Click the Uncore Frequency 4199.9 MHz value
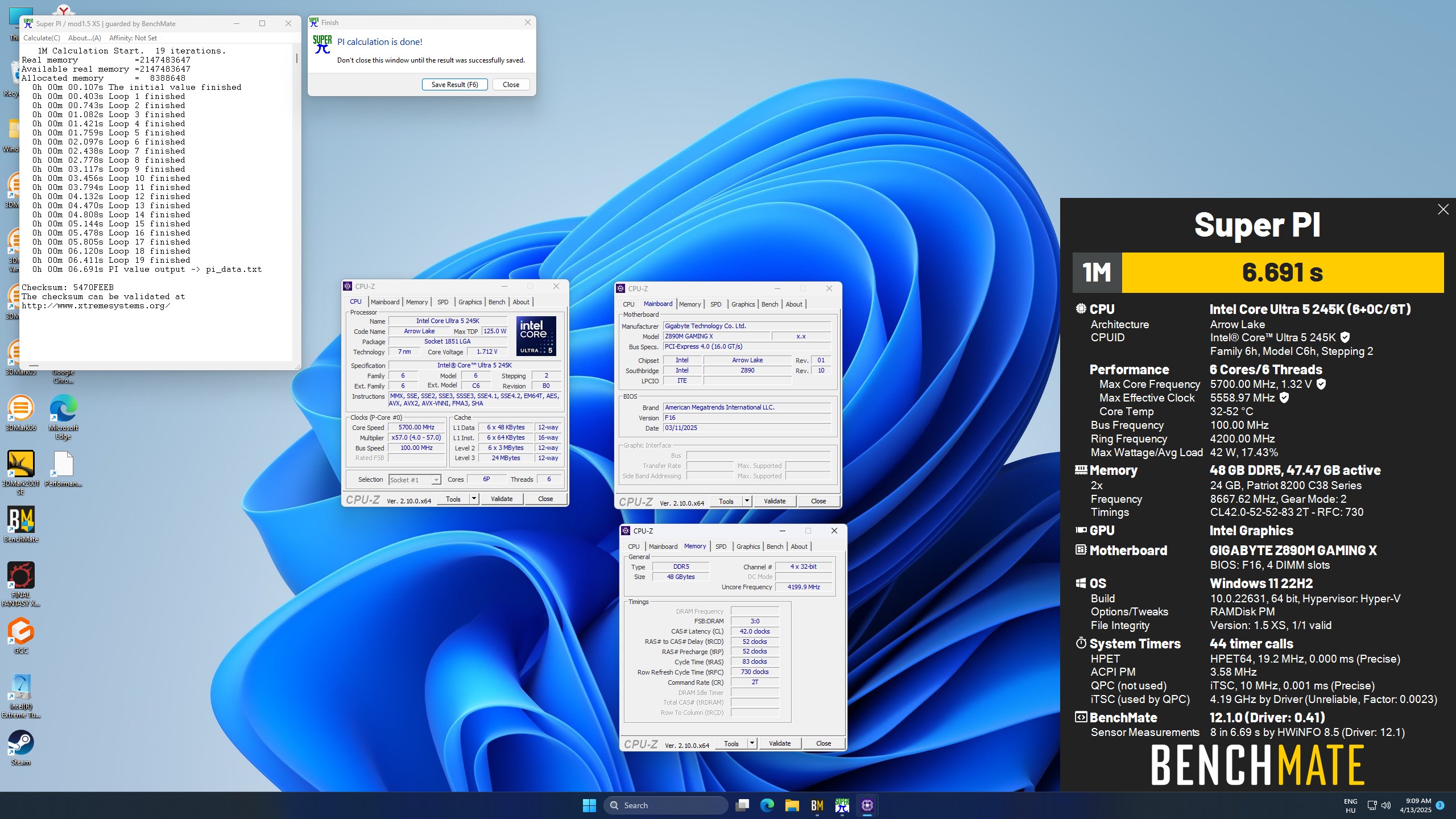The width and height of the screenshot is (1456, 819). pyautogui.click(x=803, y=587)
